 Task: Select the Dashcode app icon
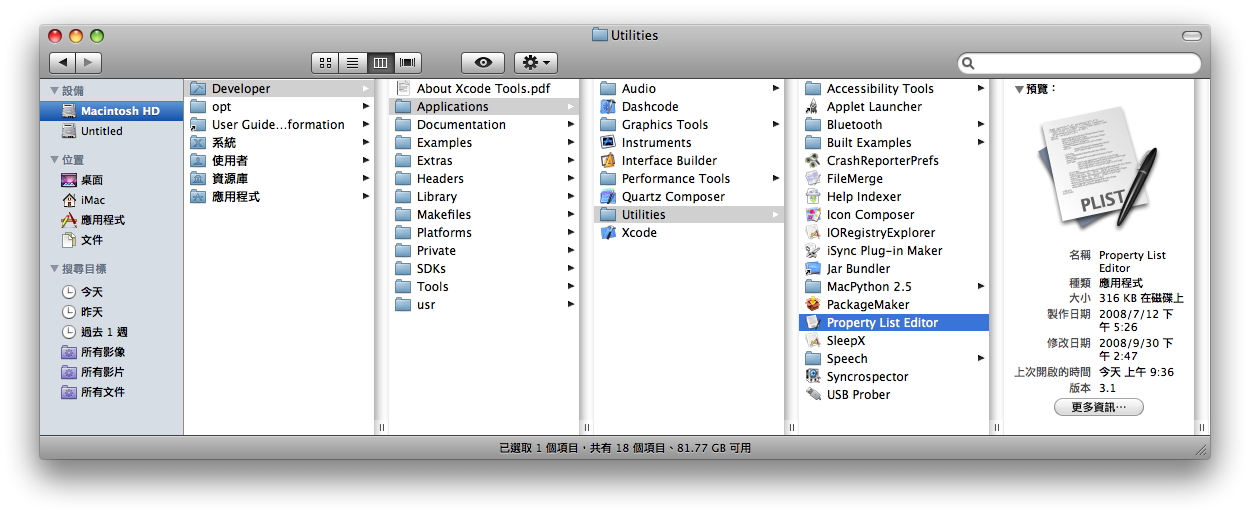click(607, 107)
